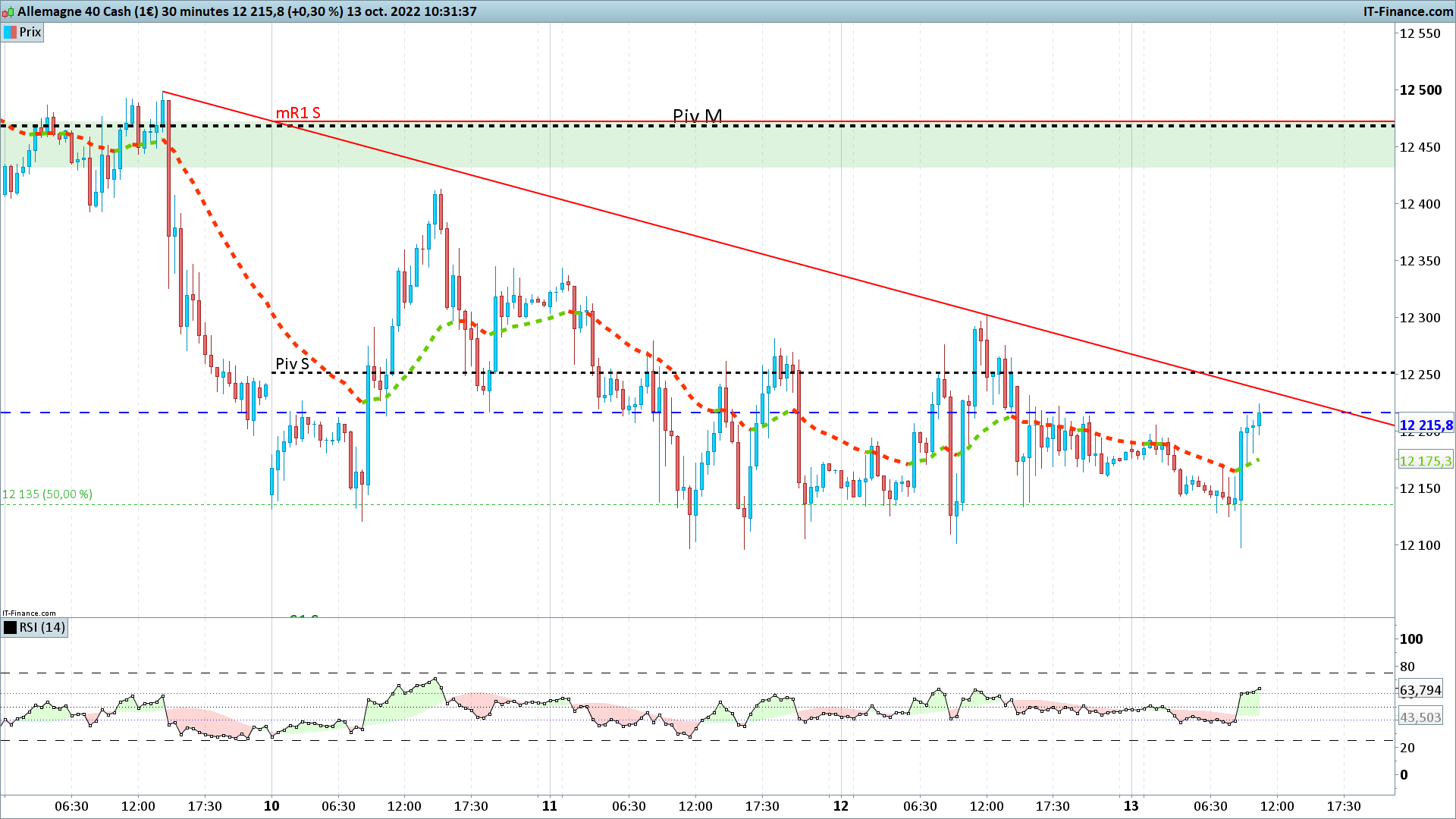The image size is (1456, 819).
Task: Open the RSI (14) indicator label
Action: point(34,628)
